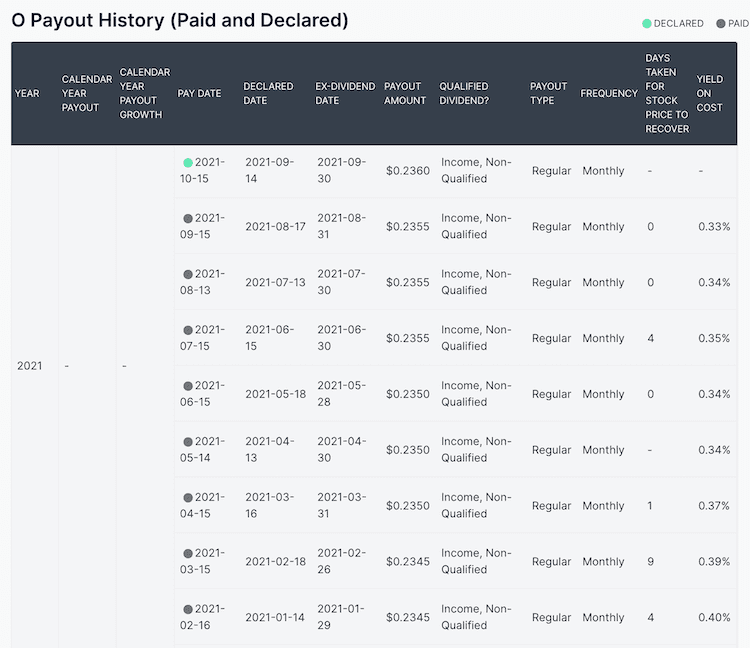Click ex-dividend date 2021-01-29
This screenshot has height=648, width=750.
click(341, 617)
